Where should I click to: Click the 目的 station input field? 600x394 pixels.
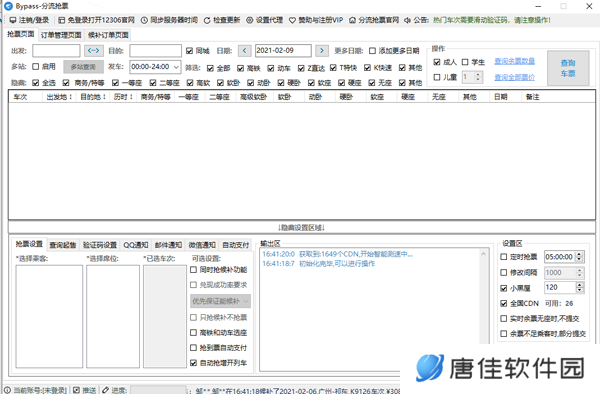[x=155, y=50]
